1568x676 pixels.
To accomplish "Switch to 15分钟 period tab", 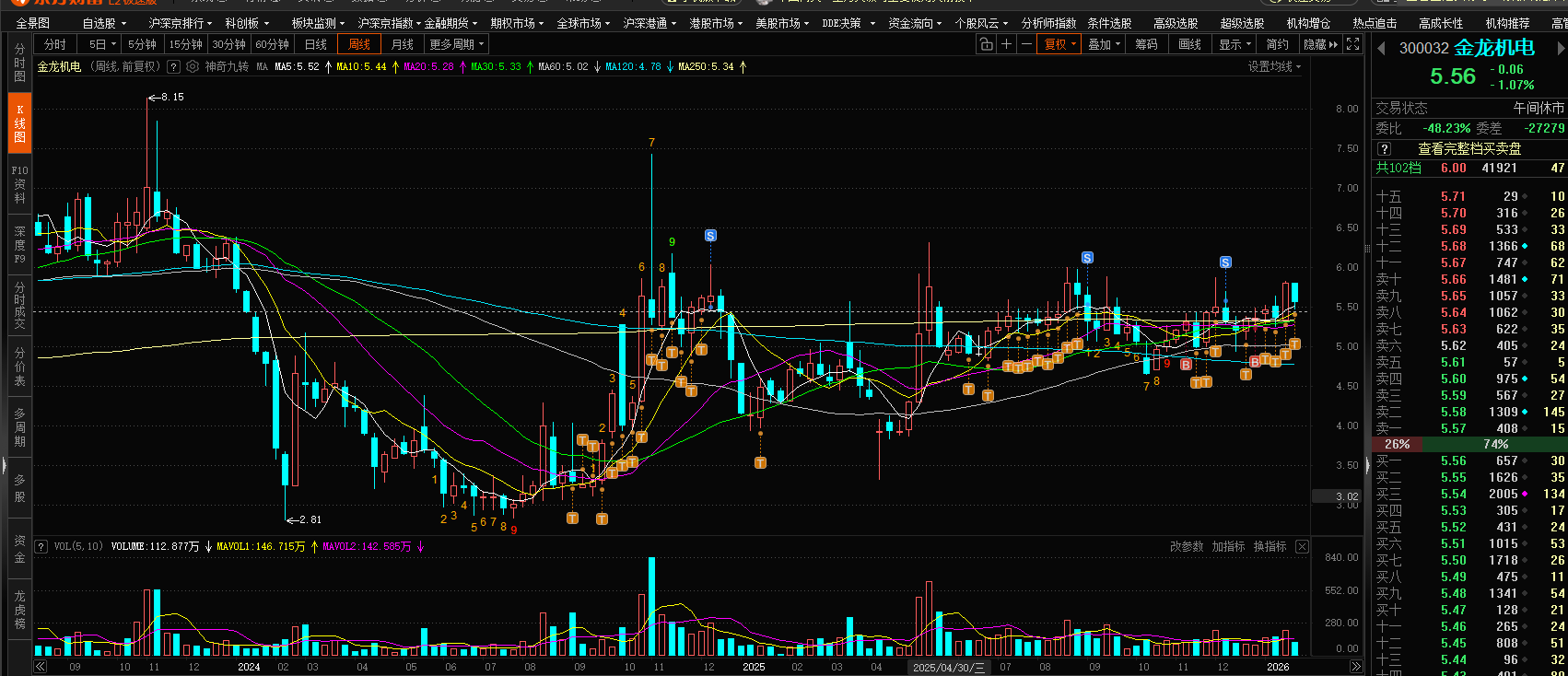I will 185,44.
